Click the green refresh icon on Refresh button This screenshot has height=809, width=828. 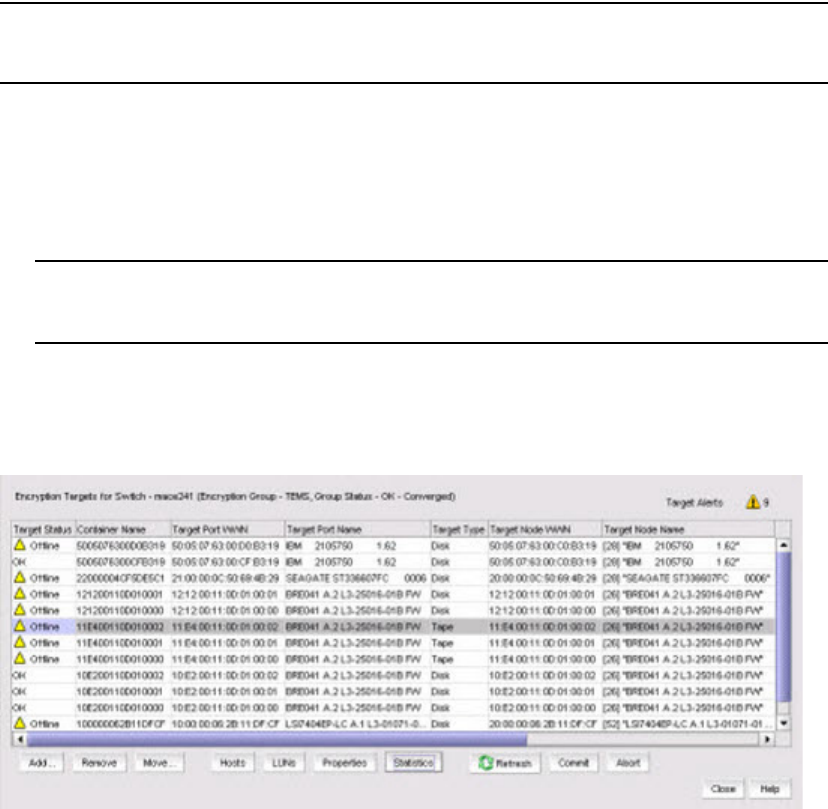pos(485,763)
